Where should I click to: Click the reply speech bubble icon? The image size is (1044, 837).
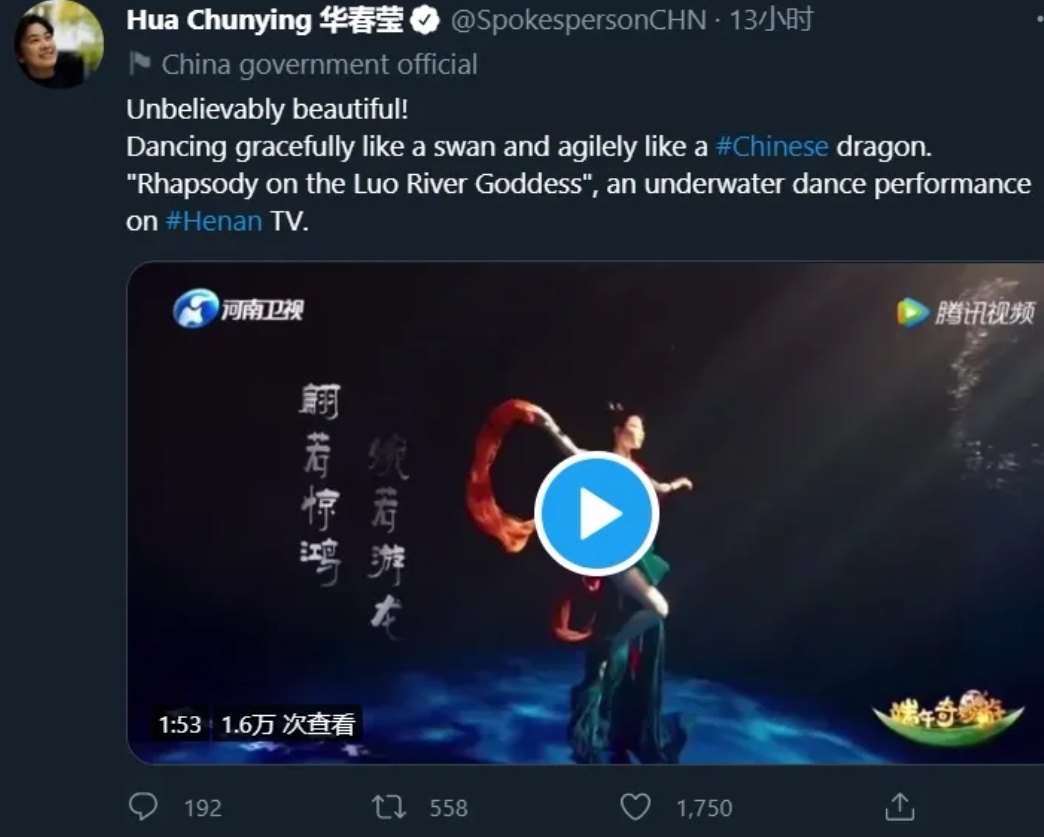(143, 806)
